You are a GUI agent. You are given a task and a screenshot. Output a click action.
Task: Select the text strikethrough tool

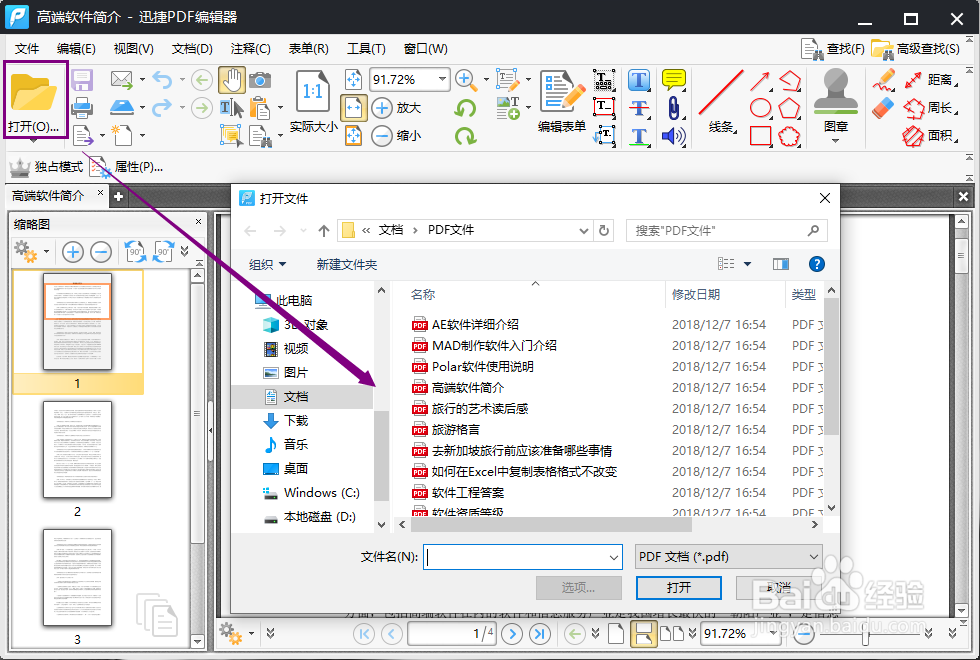[x=640, y=107]
